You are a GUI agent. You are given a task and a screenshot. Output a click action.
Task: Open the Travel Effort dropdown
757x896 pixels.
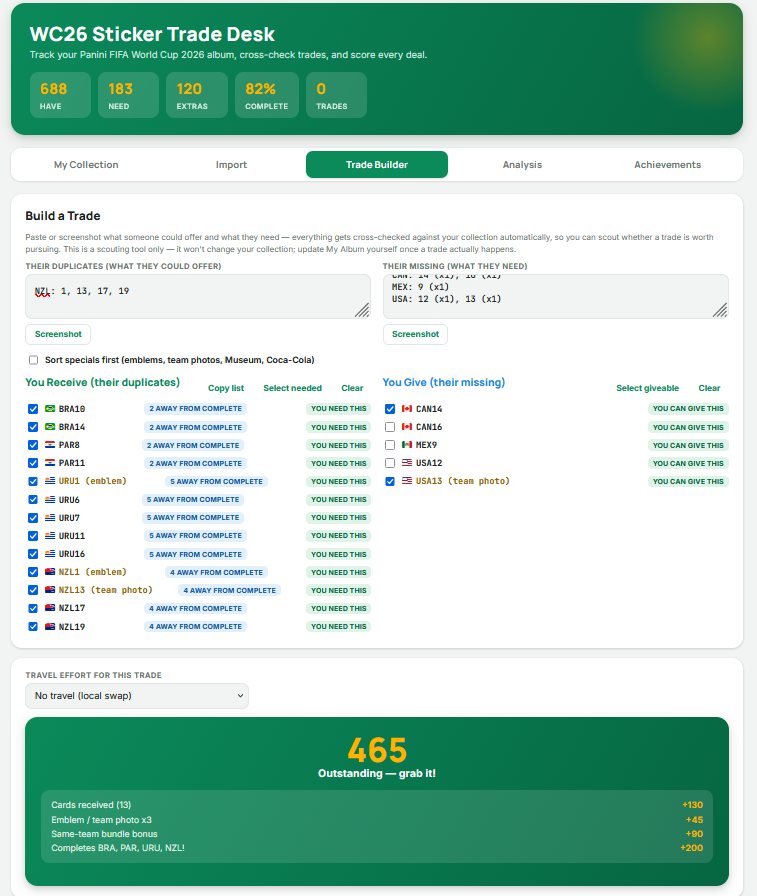(x=137, y=695)
